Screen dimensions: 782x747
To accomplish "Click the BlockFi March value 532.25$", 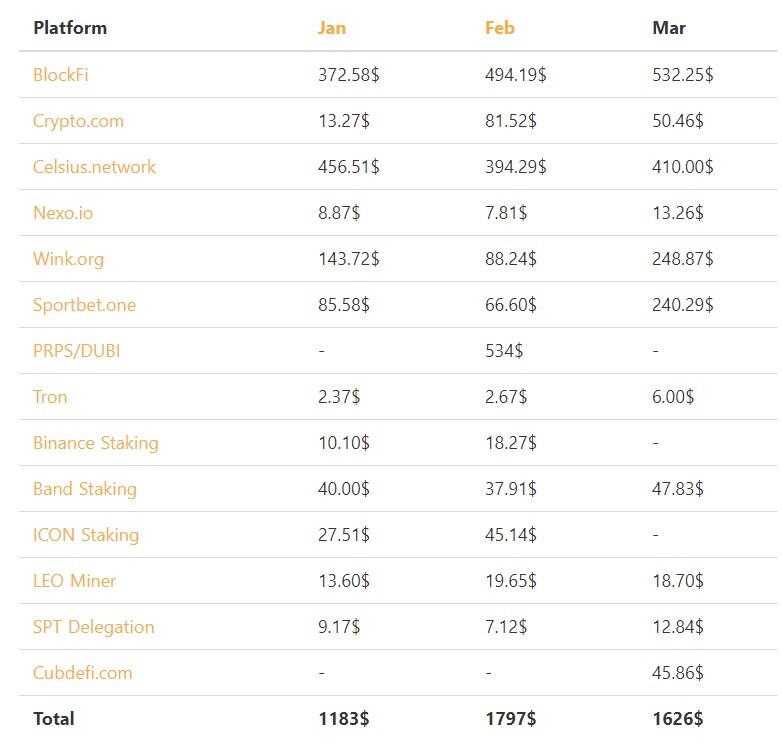I will (682, 75).
